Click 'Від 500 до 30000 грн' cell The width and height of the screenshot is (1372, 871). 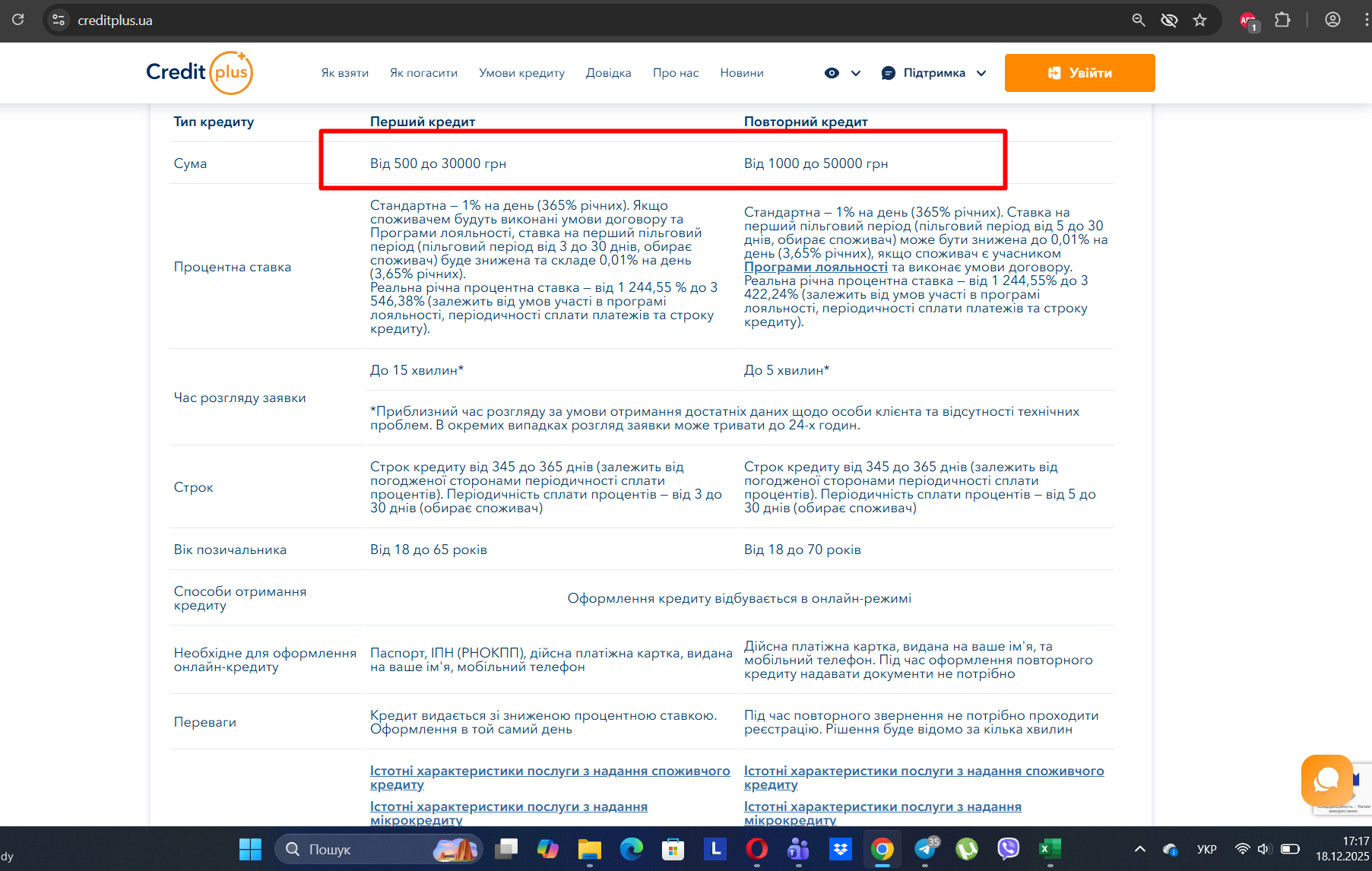click(438, 163)
